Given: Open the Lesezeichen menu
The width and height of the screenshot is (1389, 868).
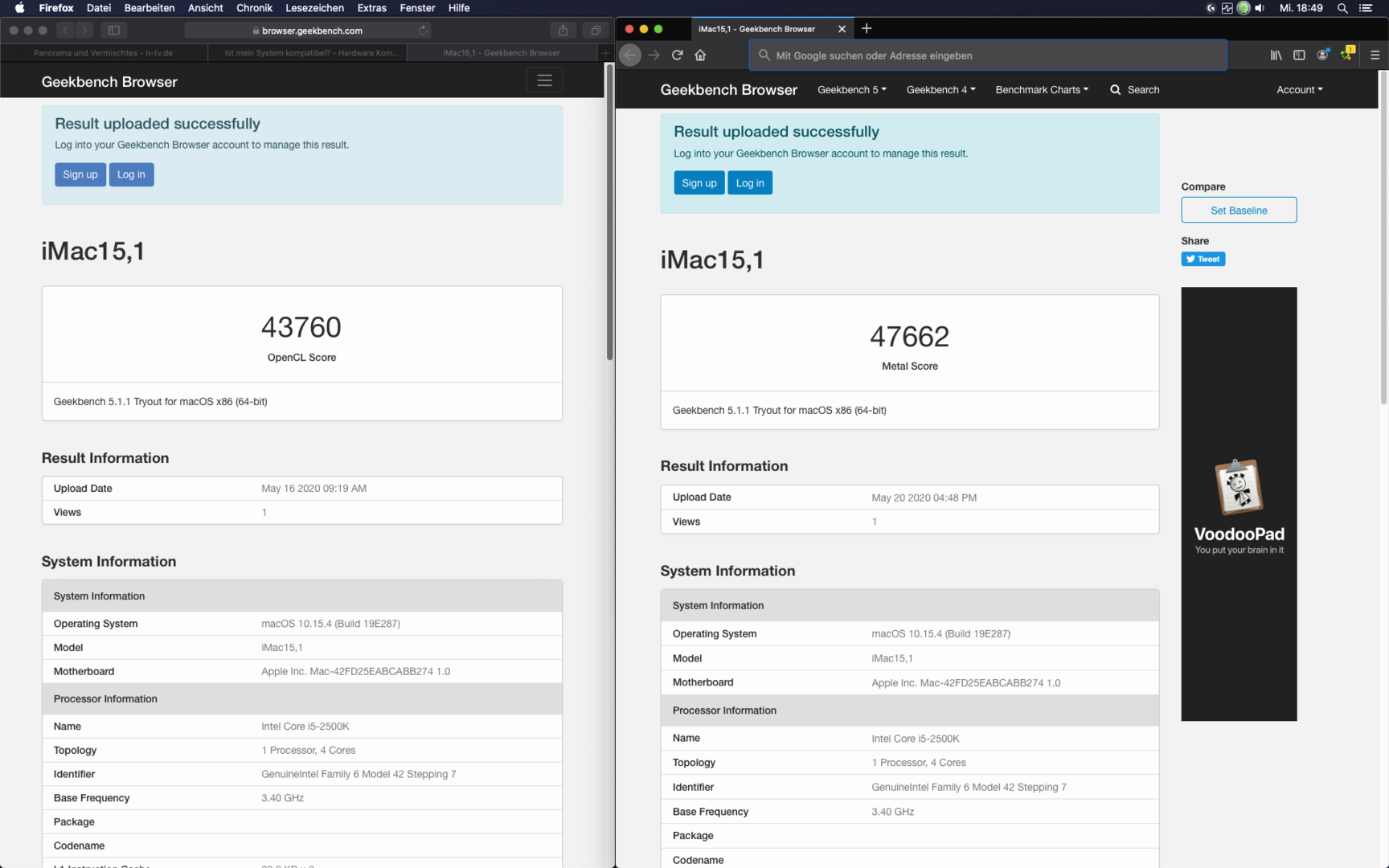Looking at the screenshot, I should [314, 8].
